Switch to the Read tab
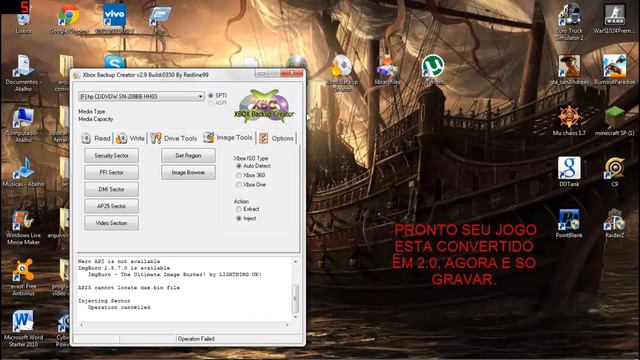Viewport: 640px width, 360px height. coord(96,138)
